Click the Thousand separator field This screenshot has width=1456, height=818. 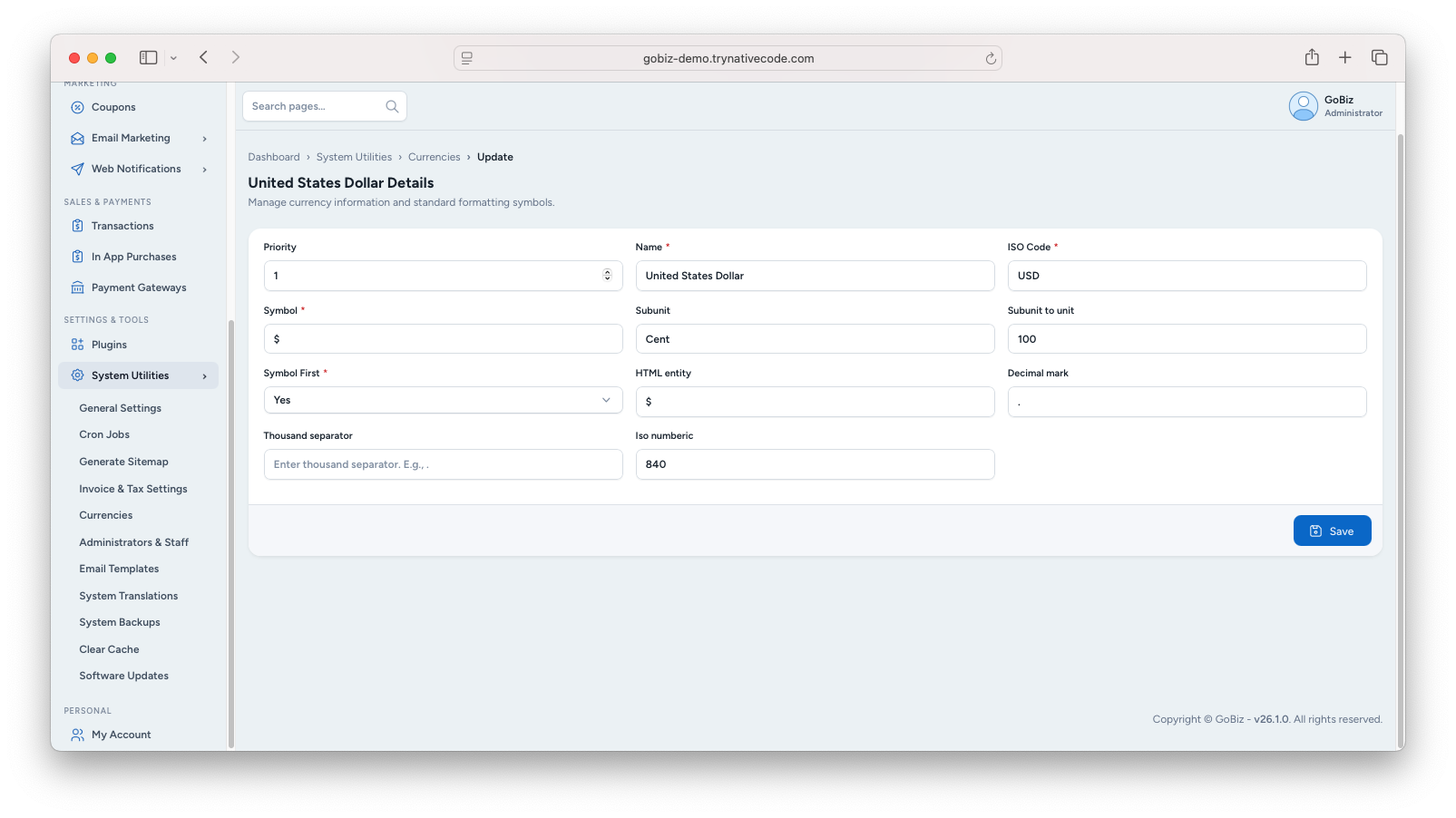coord(443,464)
